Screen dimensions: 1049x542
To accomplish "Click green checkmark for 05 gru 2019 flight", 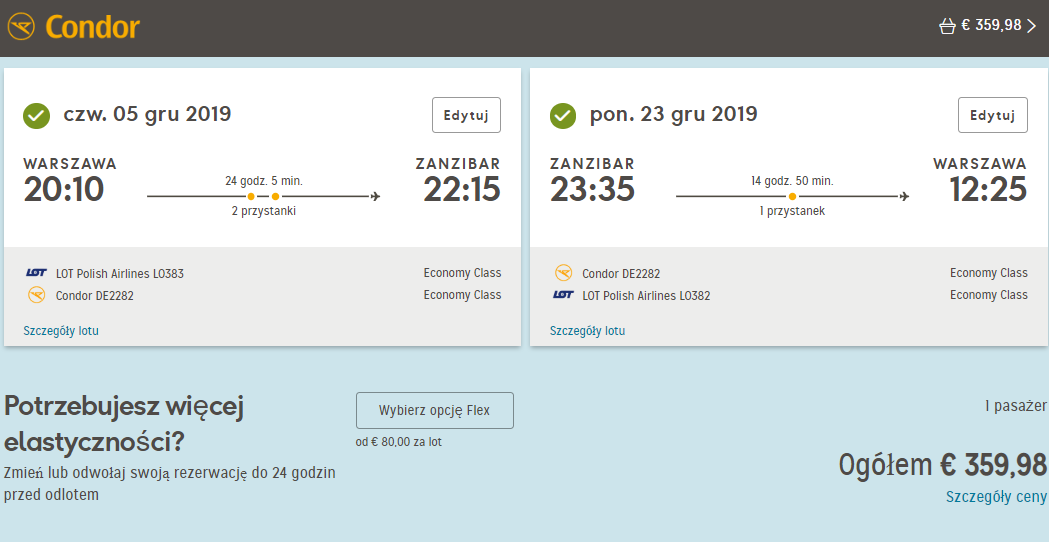I will tap(37, 116).
